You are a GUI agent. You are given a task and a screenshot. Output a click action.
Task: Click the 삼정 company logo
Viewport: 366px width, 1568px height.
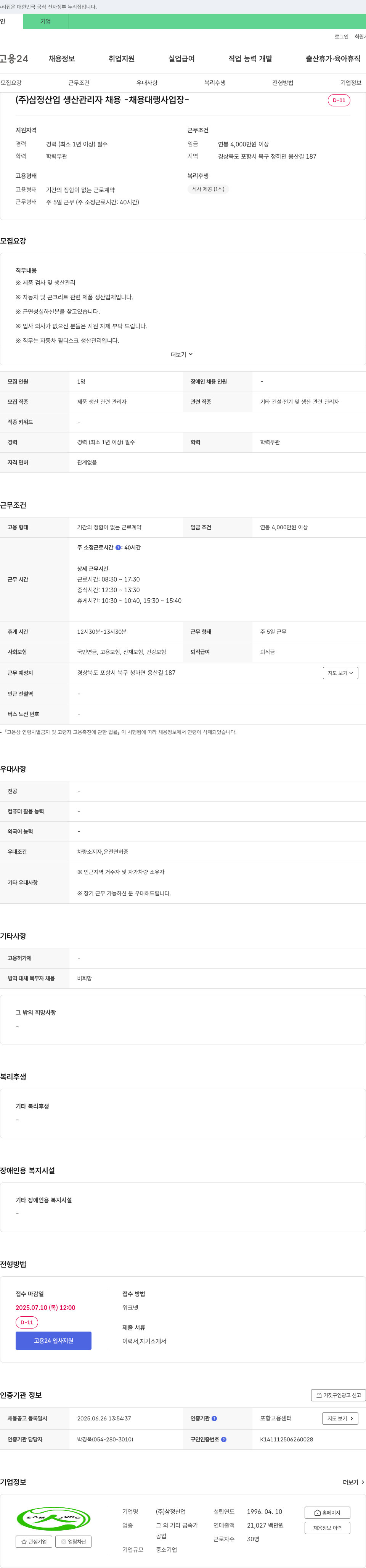[x=54, y=1518]
